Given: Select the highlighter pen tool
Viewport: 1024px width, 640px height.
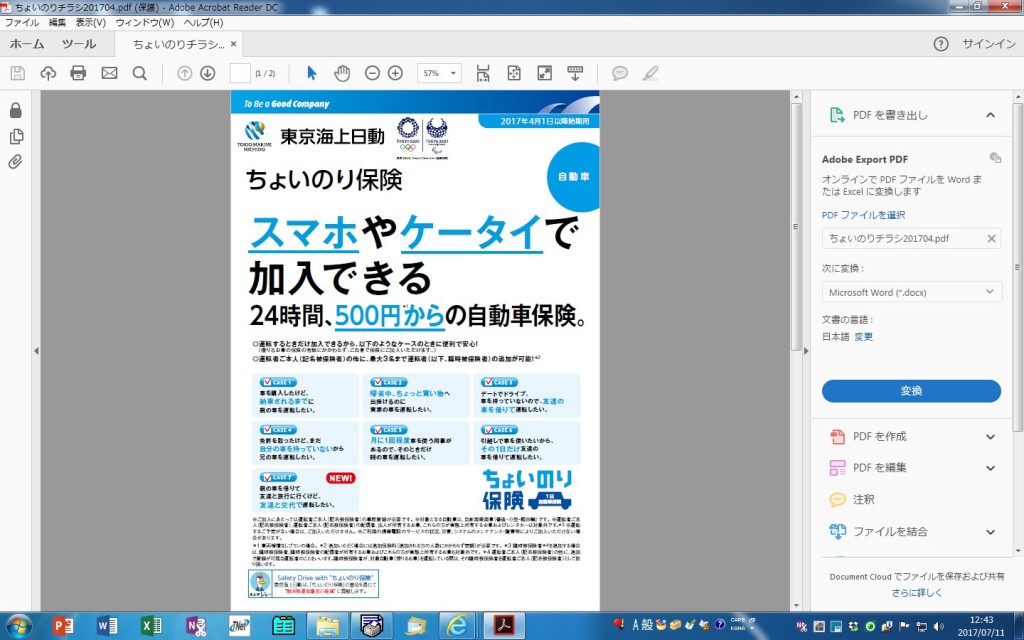Looking at the screenshot, I should coord(650,73).
